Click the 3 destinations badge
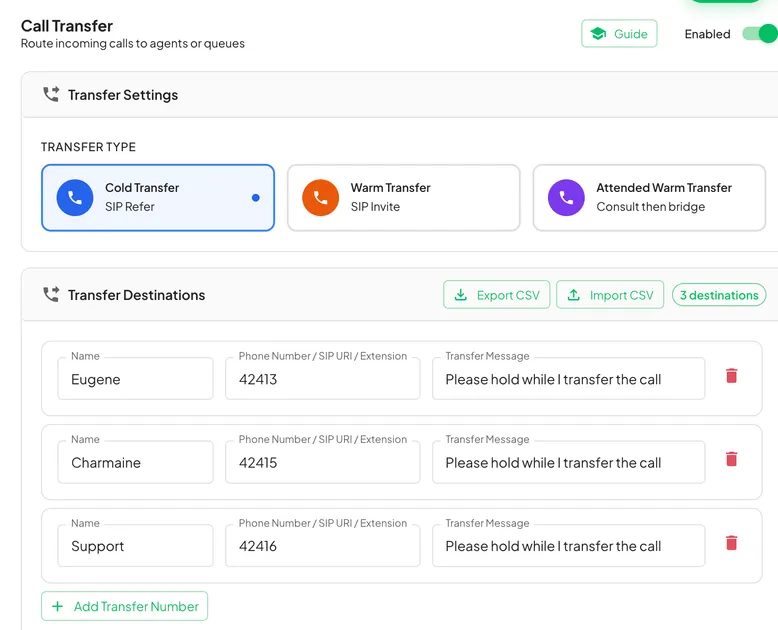778x630 pixels. click(719, 295)
